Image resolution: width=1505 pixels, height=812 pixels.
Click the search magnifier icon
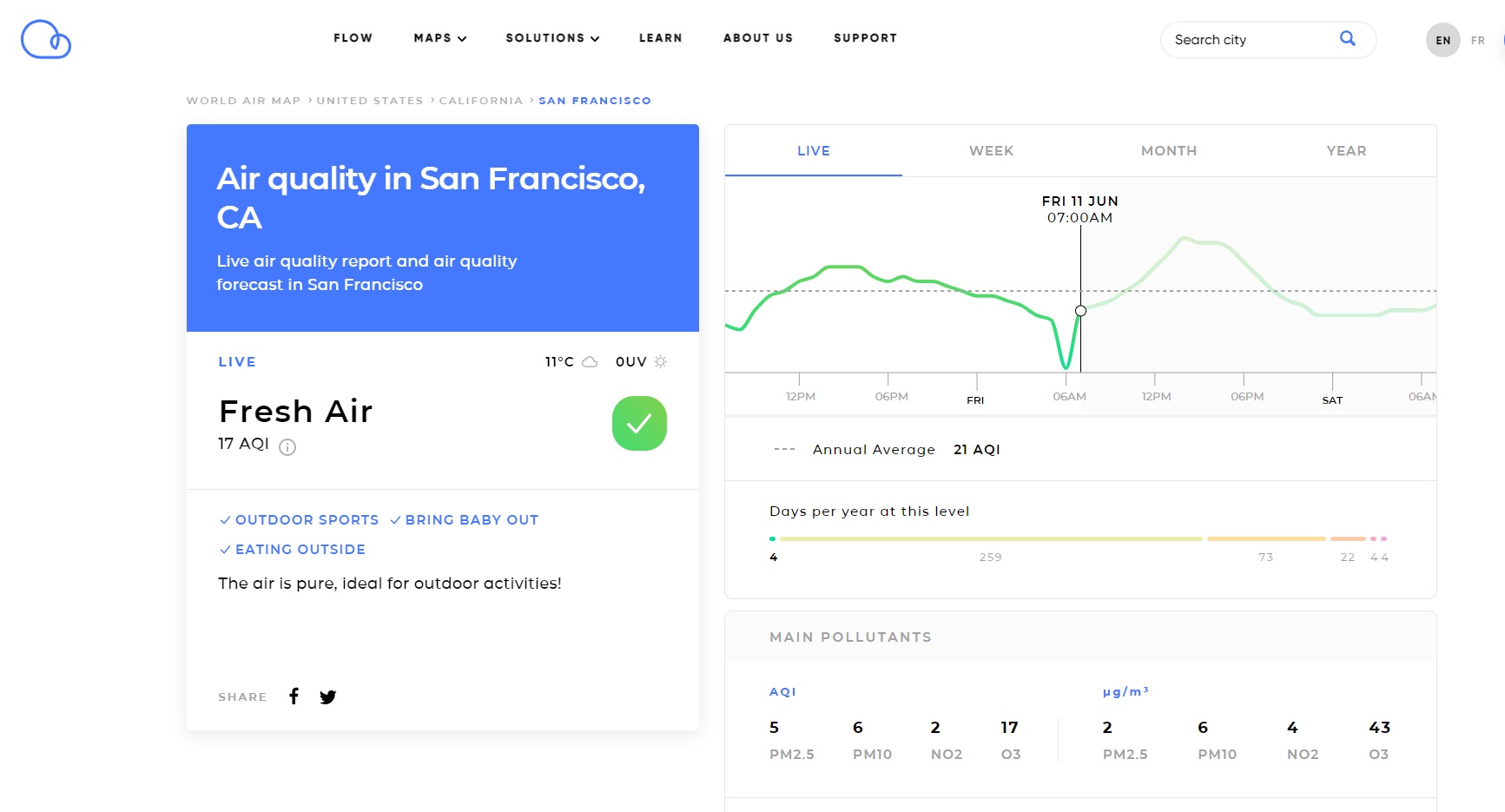[1348, 38]
